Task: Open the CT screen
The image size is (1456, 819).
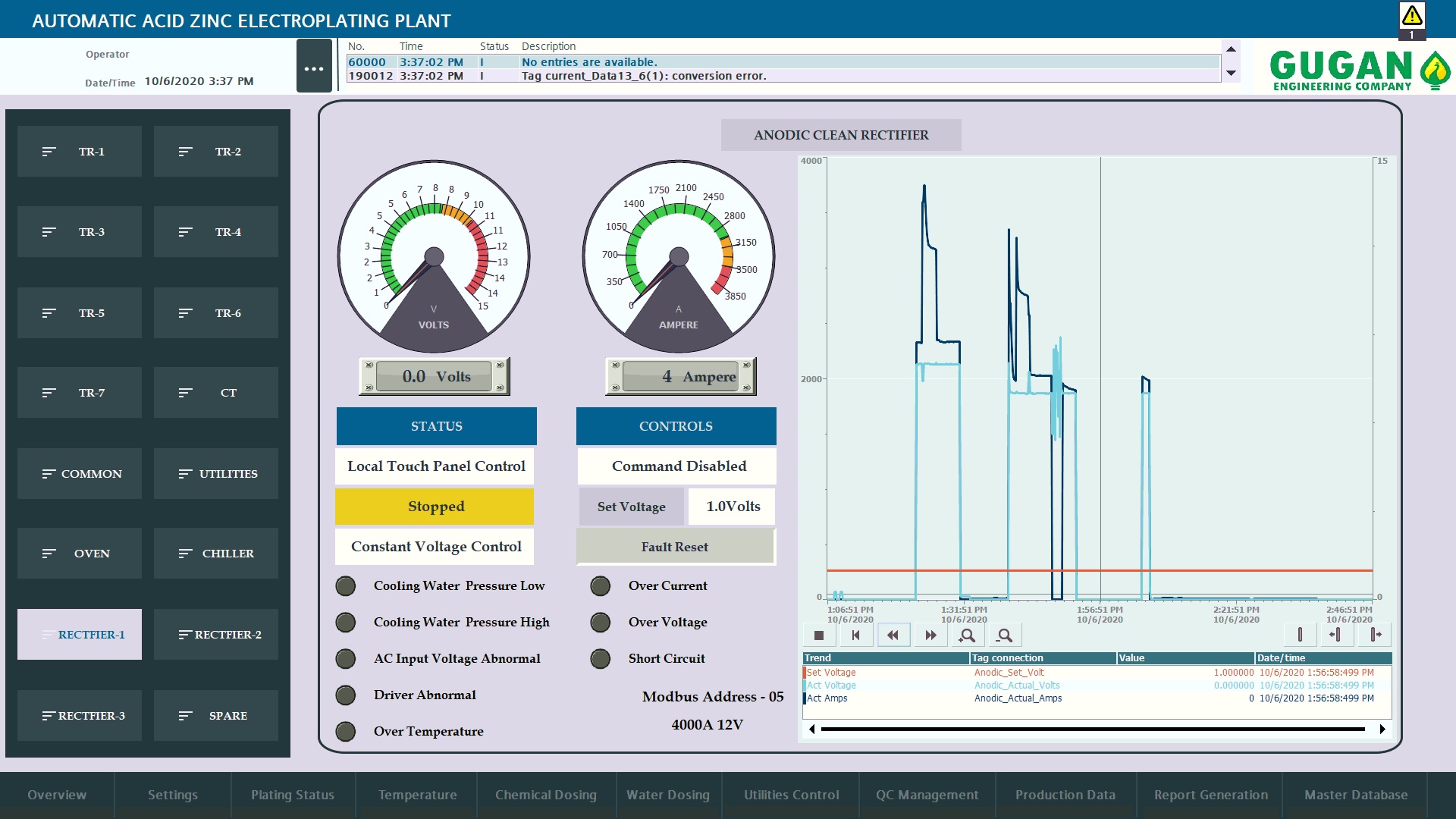Action: (x=216, y=393)
